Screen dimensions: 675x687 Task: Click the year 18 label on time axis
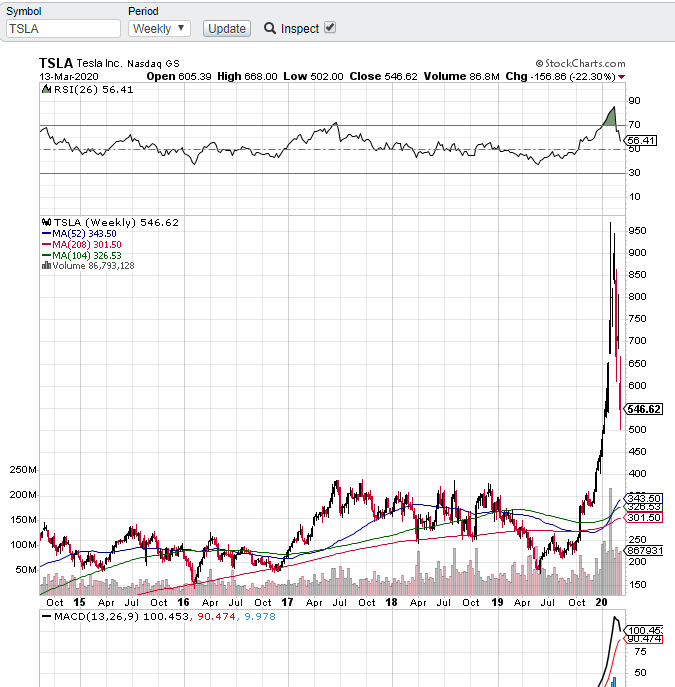tap(391, 602)
